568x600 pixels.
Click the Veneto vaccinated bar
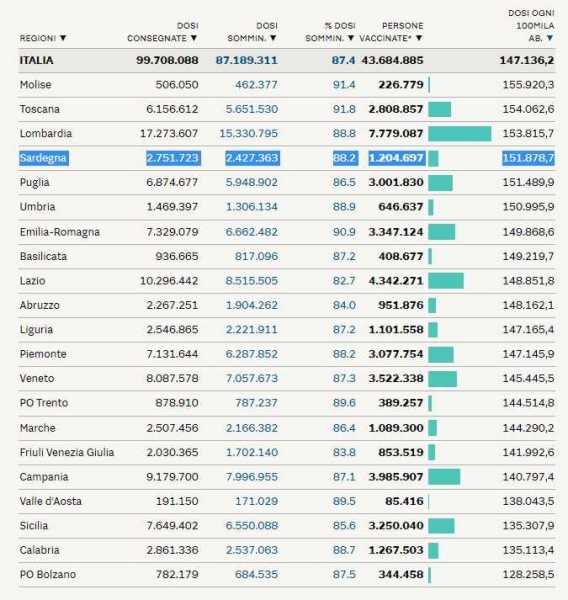coord(442,378)
